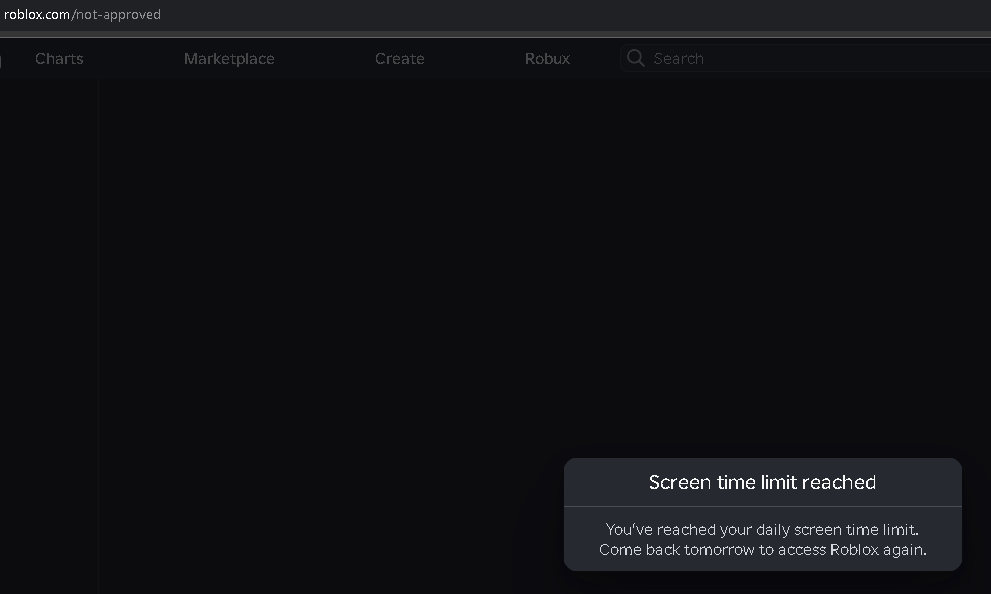Image resolution: width=991 pixels, height=594 pixels.
Task: Click the "You've reached your daily screen time limit." text
Action: click(x=762, y=530)
